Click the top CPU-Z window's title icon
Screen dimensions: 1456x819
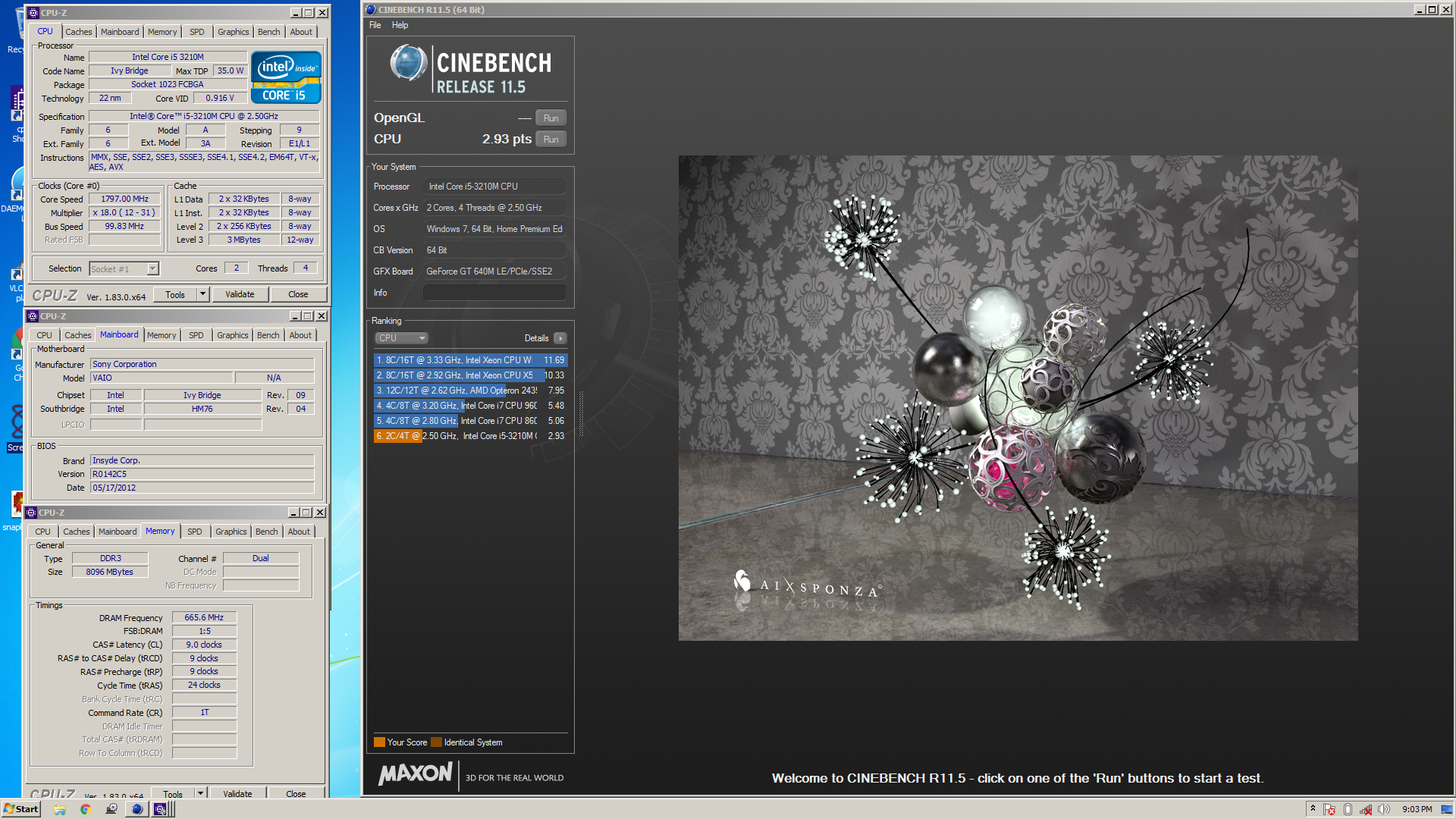pos(33,12)
